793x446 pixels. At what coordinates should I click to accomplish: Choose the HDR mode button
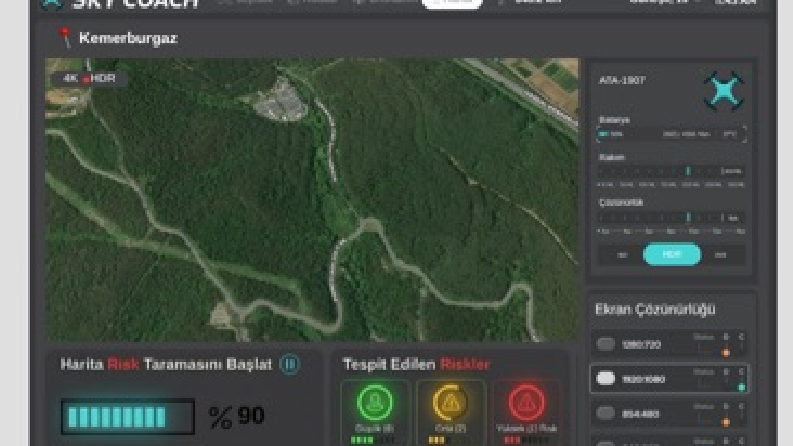672,254
